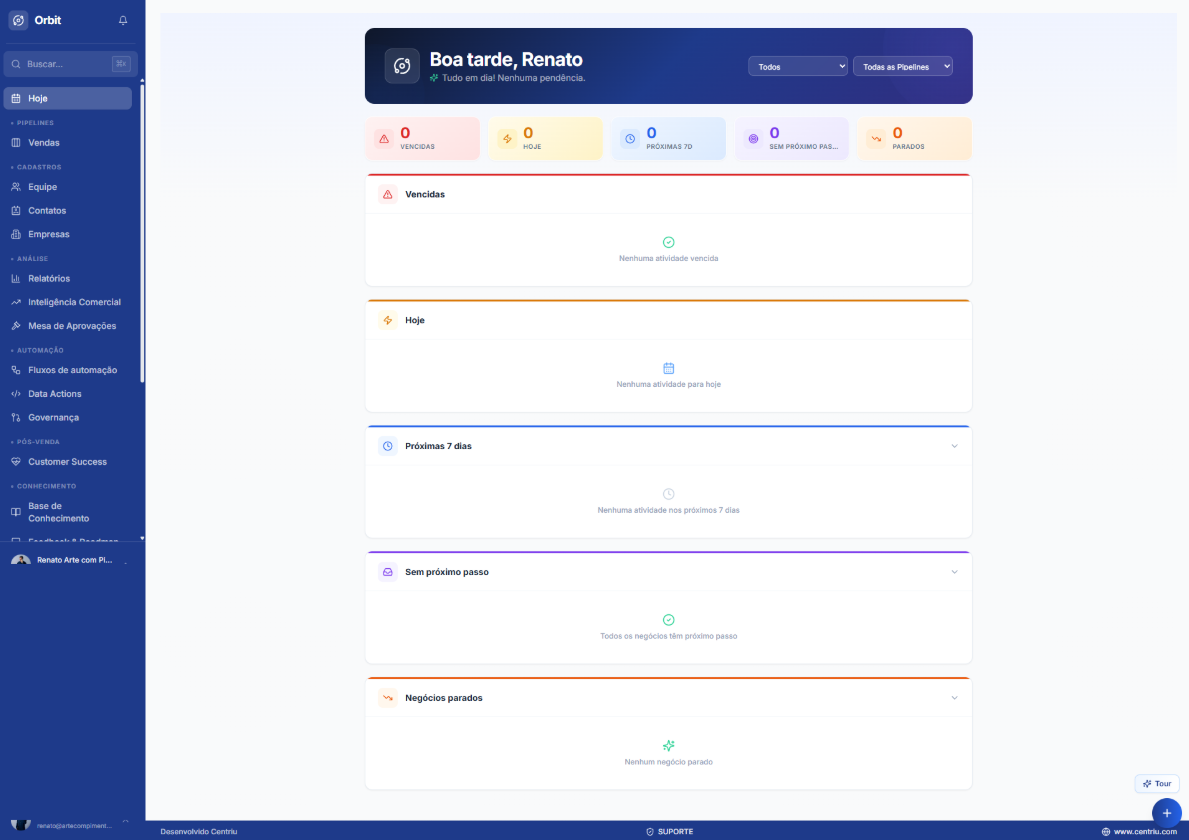The height and width of the screenshot is (840, 1189).
Task: Click the sidebar vertical scrollbar
Action: [x=142, y=234]
